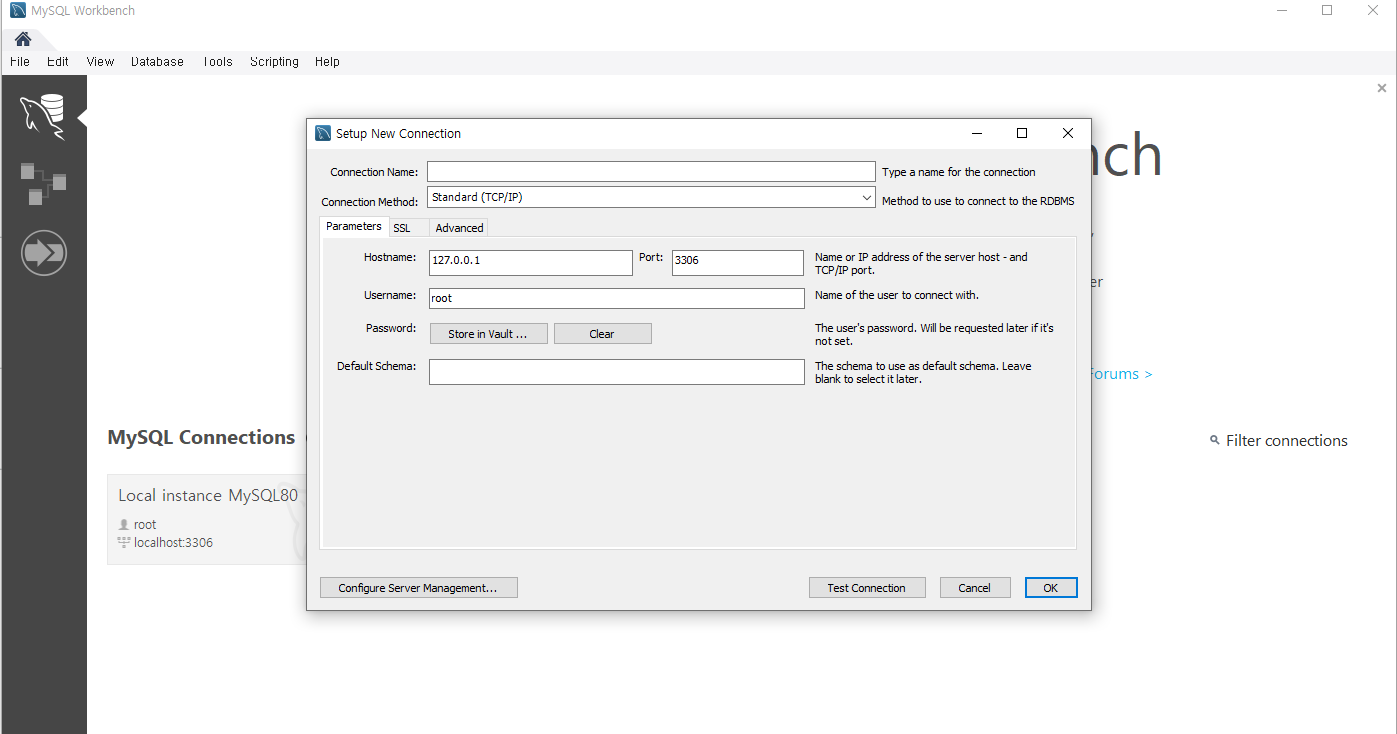Cancel the new connection dialog
Image resolution: width=1397 pixels, height=734 pixels.
coord(974,588)
